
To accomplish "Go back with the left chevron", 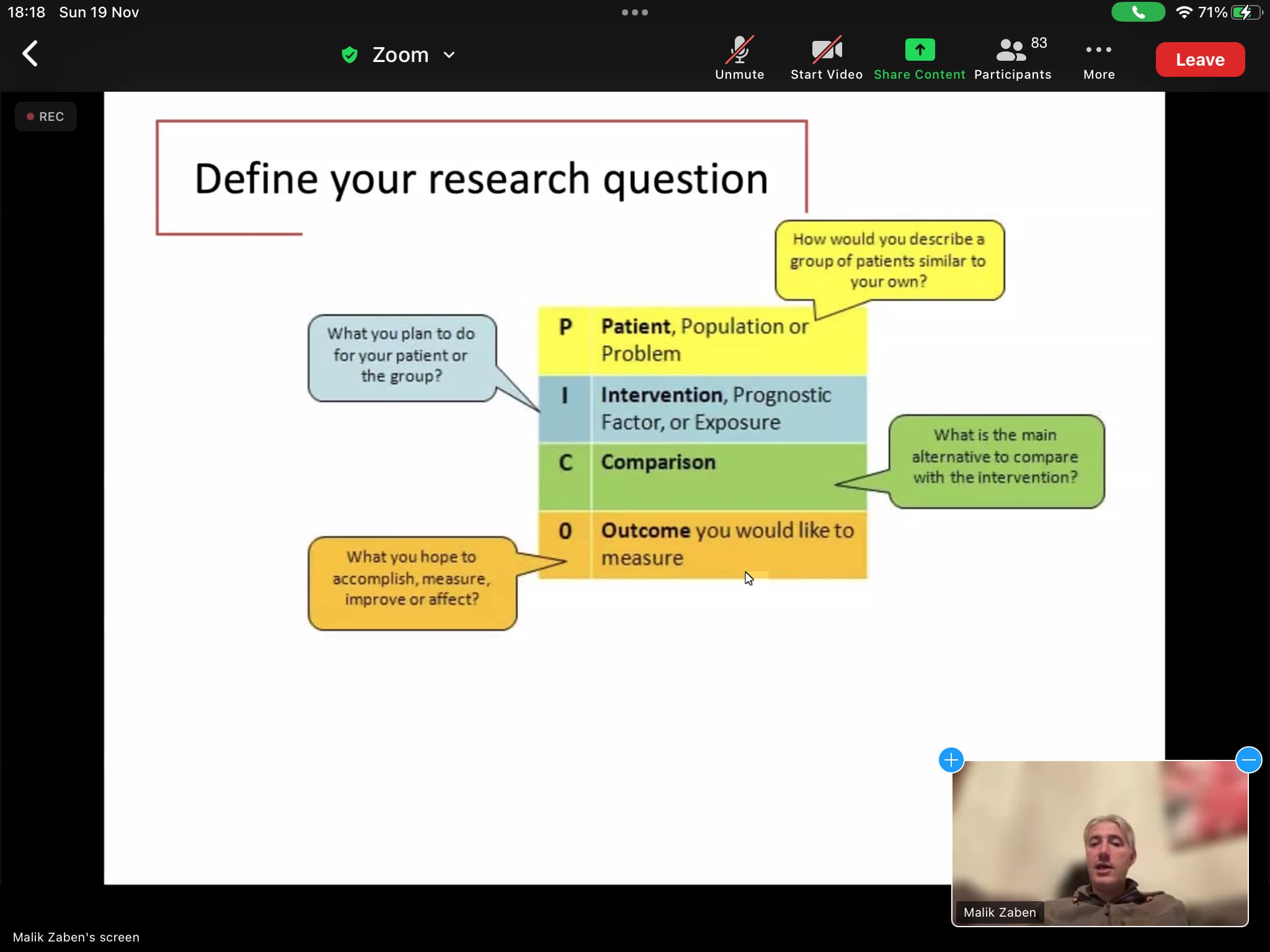I will 30,54.
